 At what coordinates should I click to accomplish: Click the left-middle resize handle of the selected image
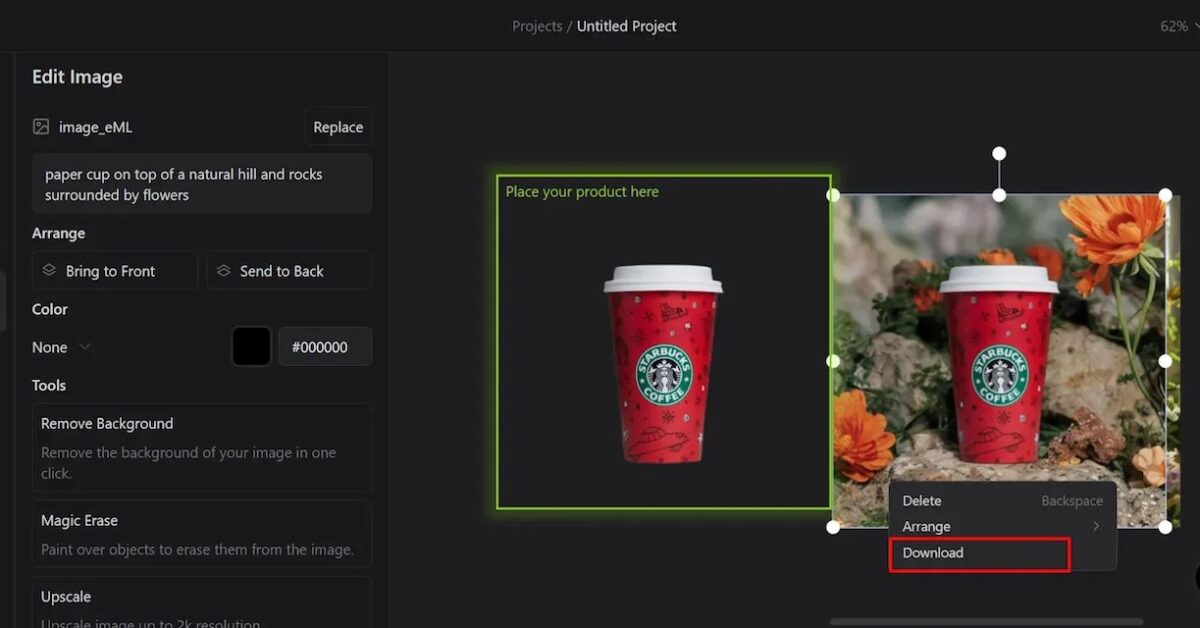click(833, 361)
